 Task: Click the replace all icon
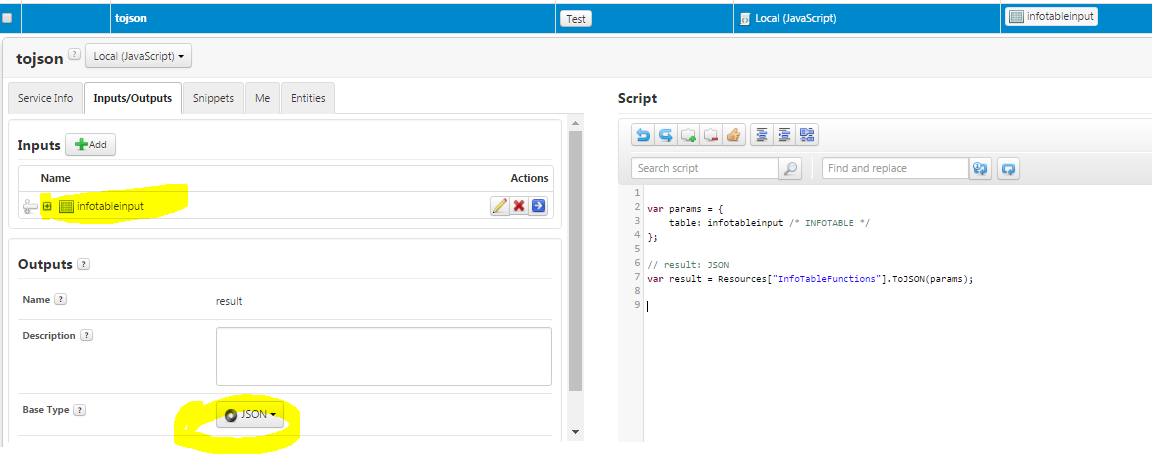pyautogui.click(x=1009, y=169)
